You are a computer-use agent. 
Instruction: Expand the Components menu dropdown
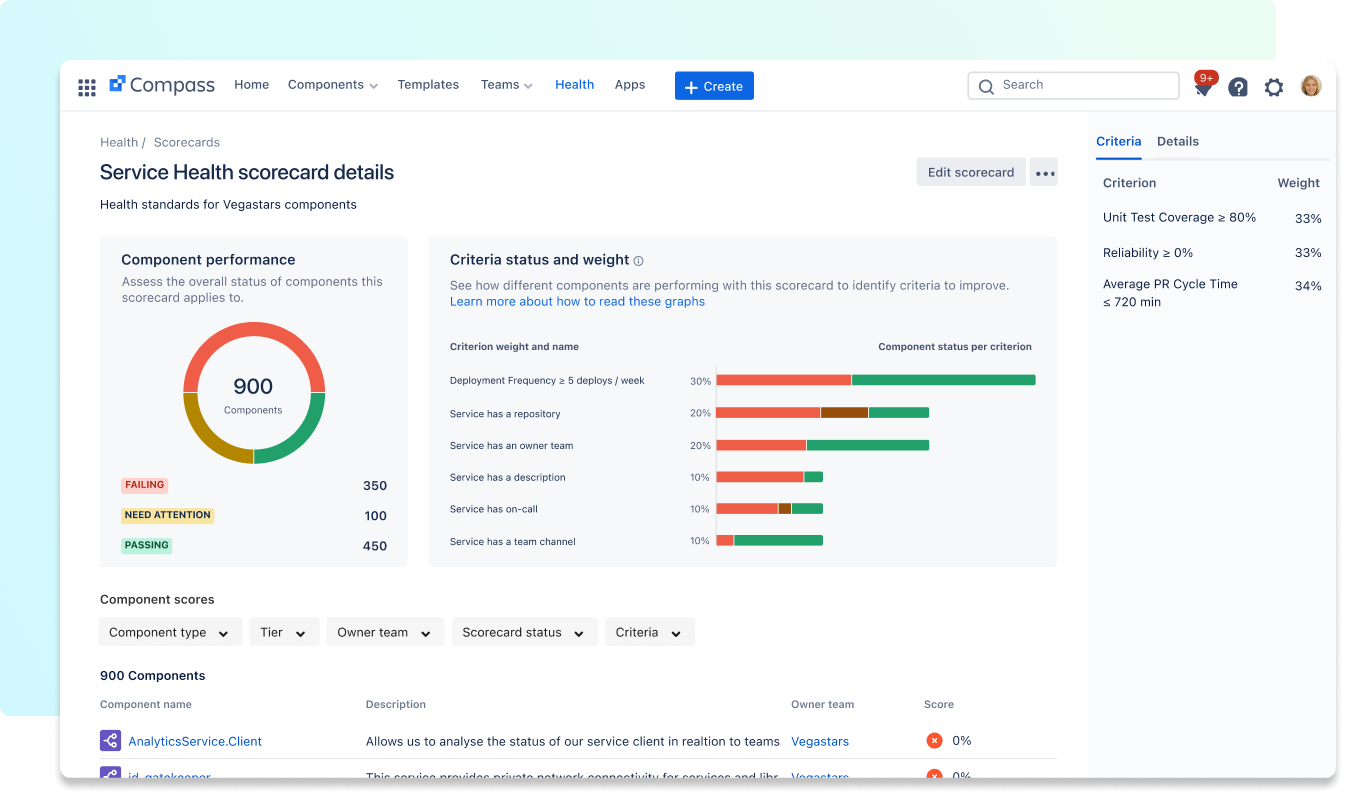coord(332,85)
